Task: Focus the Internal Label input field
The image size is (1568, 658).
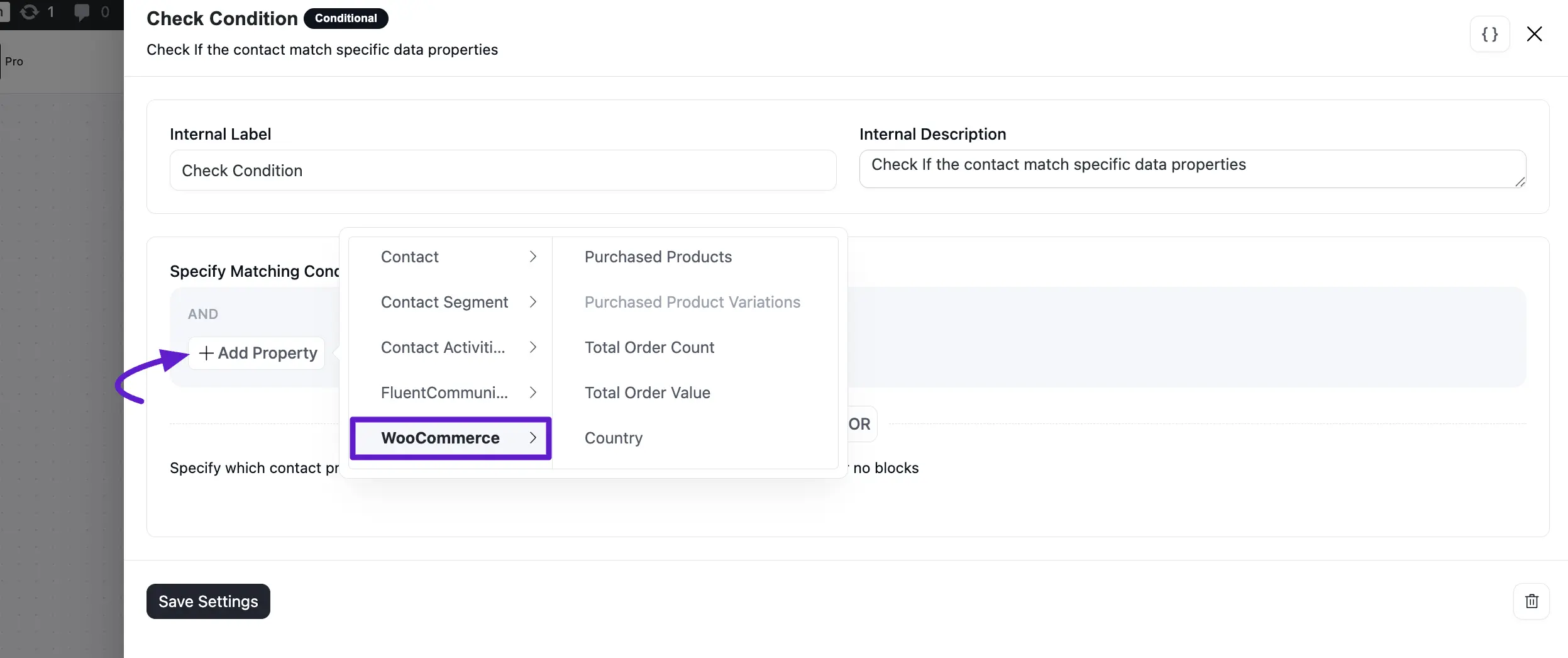Action: 503,170
